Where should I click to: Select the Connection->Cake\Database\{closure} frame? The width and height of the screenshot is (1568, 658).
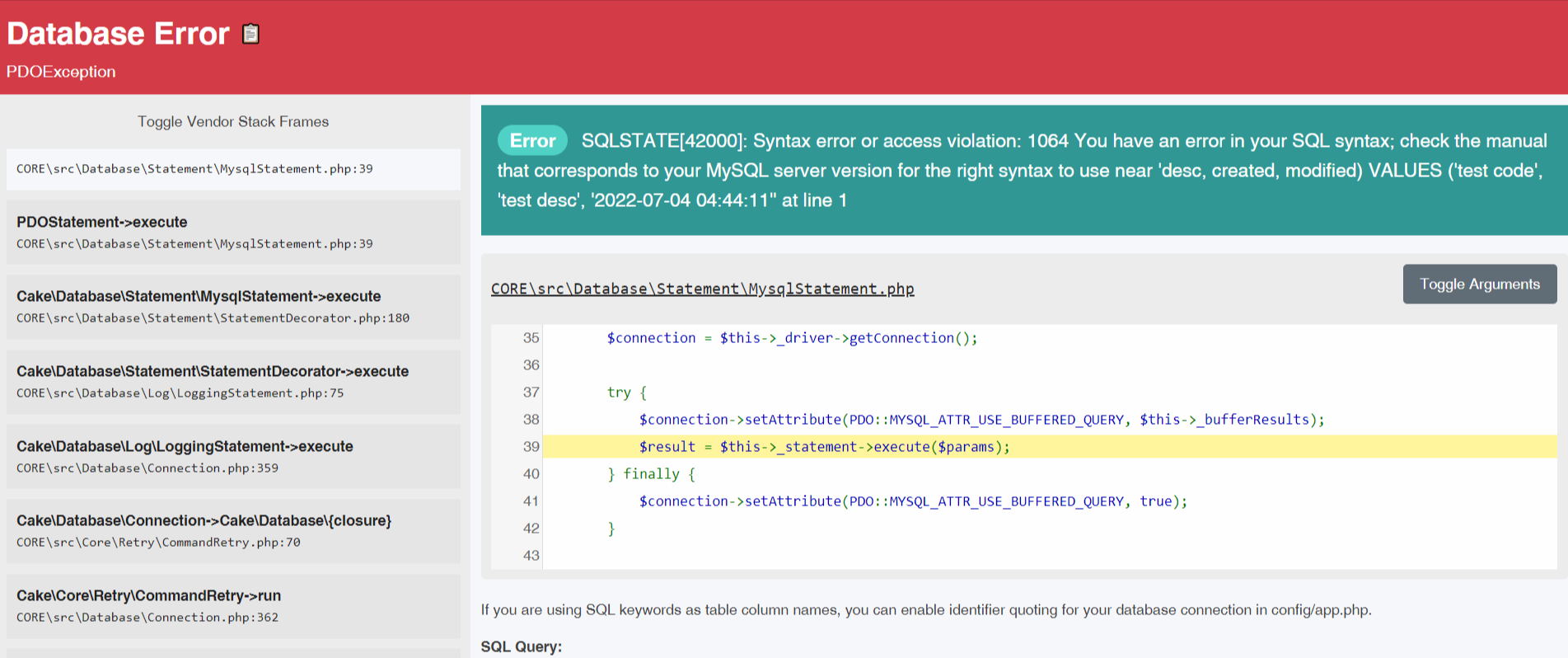click(x=233, y=531)
